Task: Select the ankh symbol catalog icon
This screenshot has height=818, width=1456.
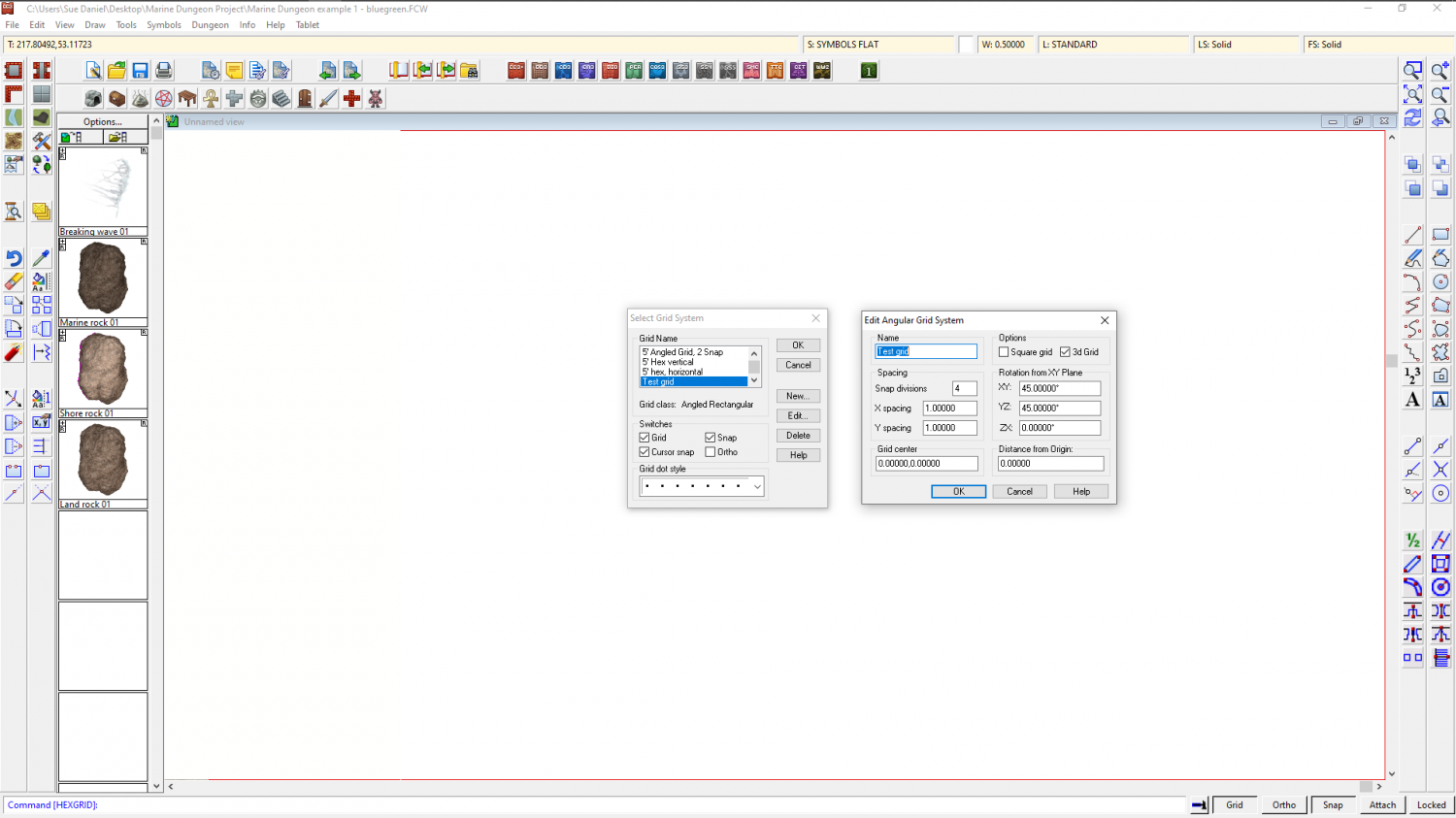Action: click(211, 99)
